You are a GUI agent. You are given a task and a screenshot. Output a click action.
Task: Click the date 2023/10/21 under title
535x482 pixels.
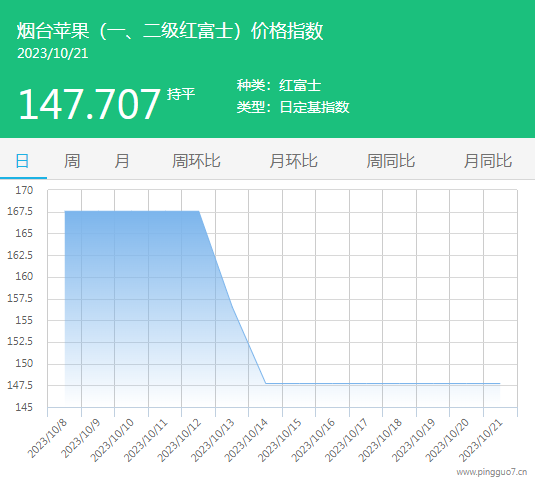click(53, 54)
